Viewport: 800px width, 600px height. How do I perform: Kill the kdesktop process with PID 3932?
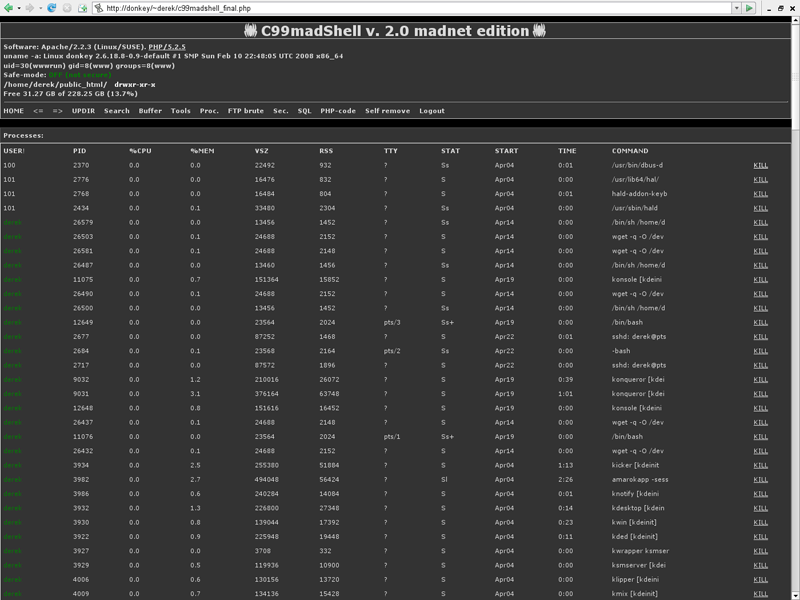tap(761, 508)
